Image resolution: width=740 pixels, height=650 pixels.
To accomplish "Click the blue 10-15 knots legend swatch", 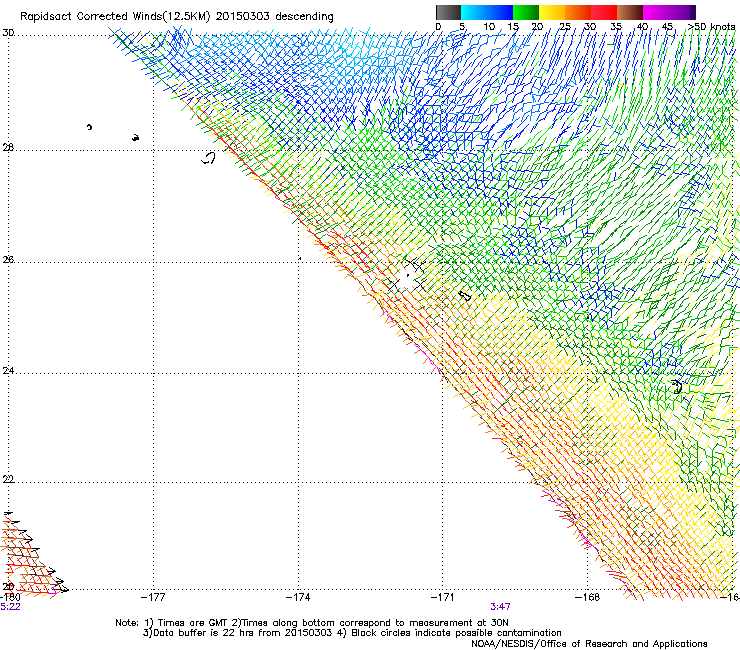I will (500, 12).
